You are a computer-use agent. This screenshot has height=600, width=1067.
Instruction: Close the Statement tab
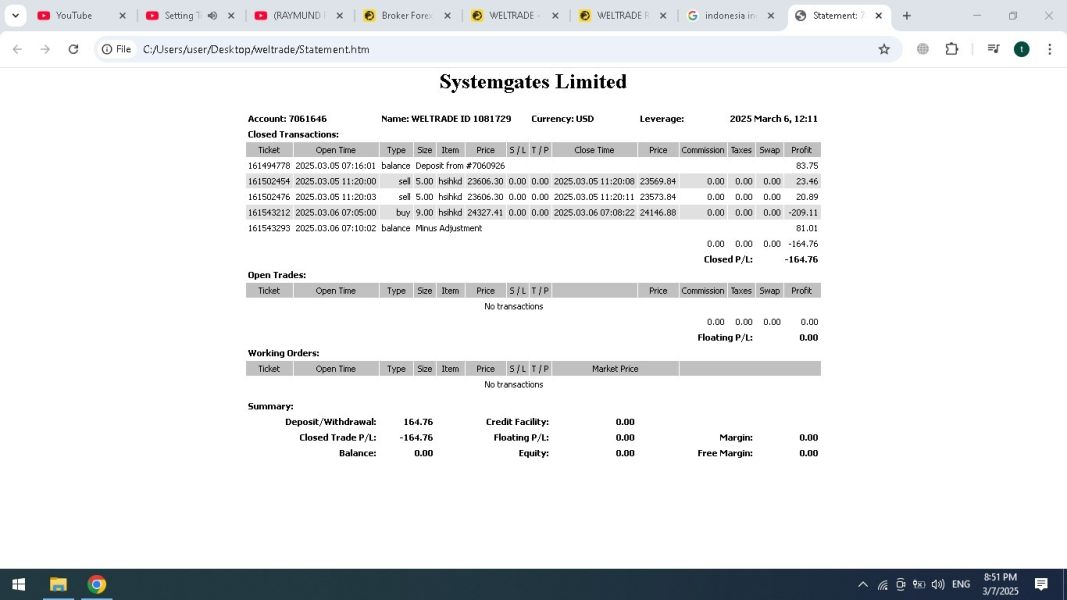click(879, 16)
